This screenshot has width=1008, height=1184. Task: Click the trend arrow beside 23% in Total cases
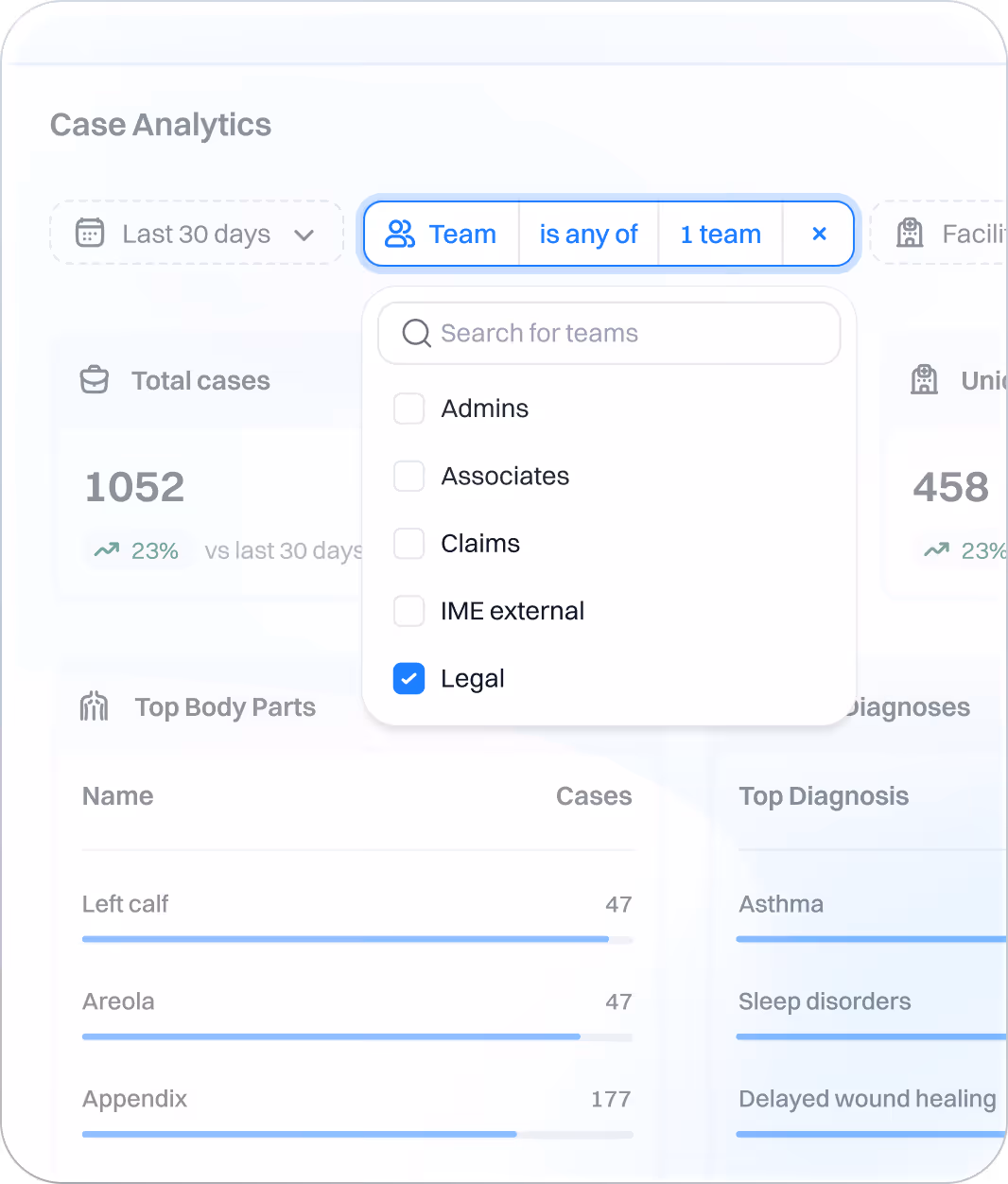pyautogui.click(x=107, y=550)
